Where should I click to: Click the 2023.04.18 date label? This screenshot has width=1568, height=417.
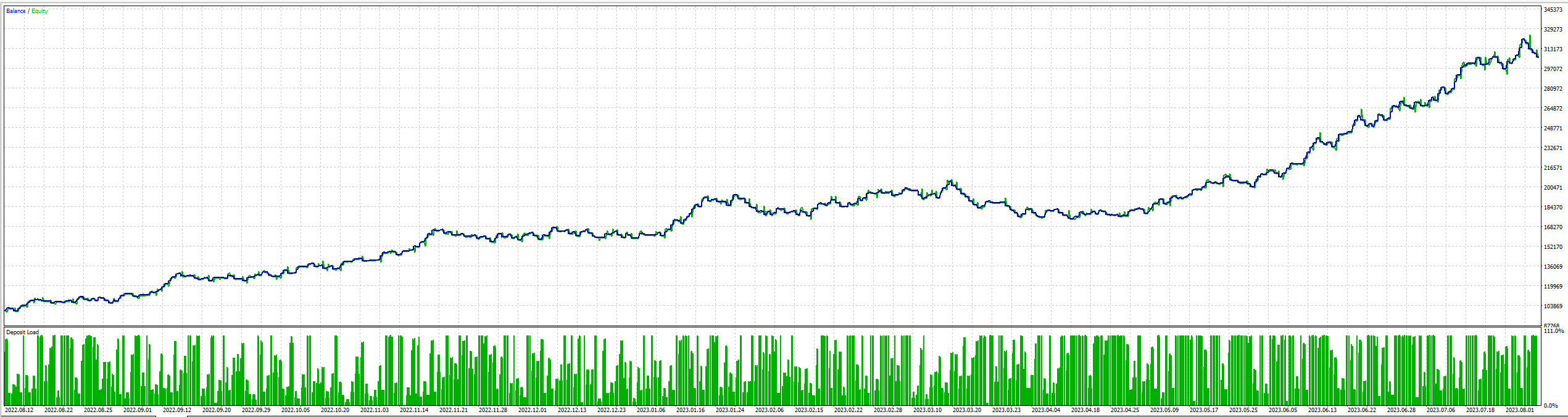point(1085,410)
